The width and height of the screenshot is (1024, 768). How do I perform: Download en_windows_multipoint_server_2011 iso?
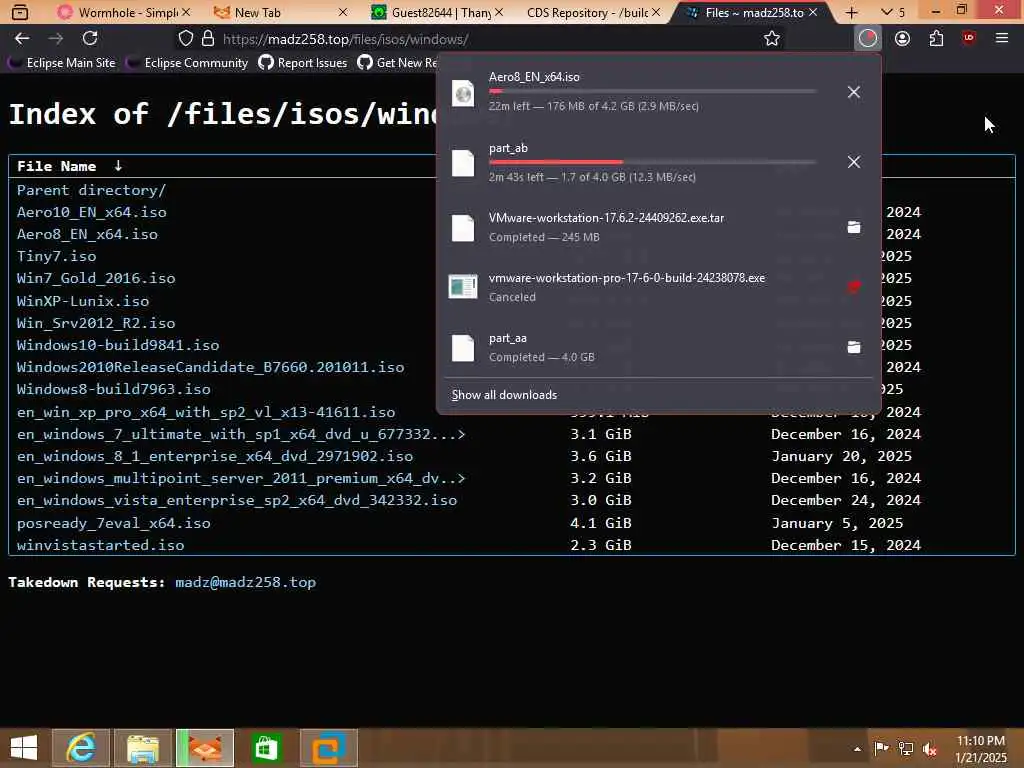pos(241,478)
